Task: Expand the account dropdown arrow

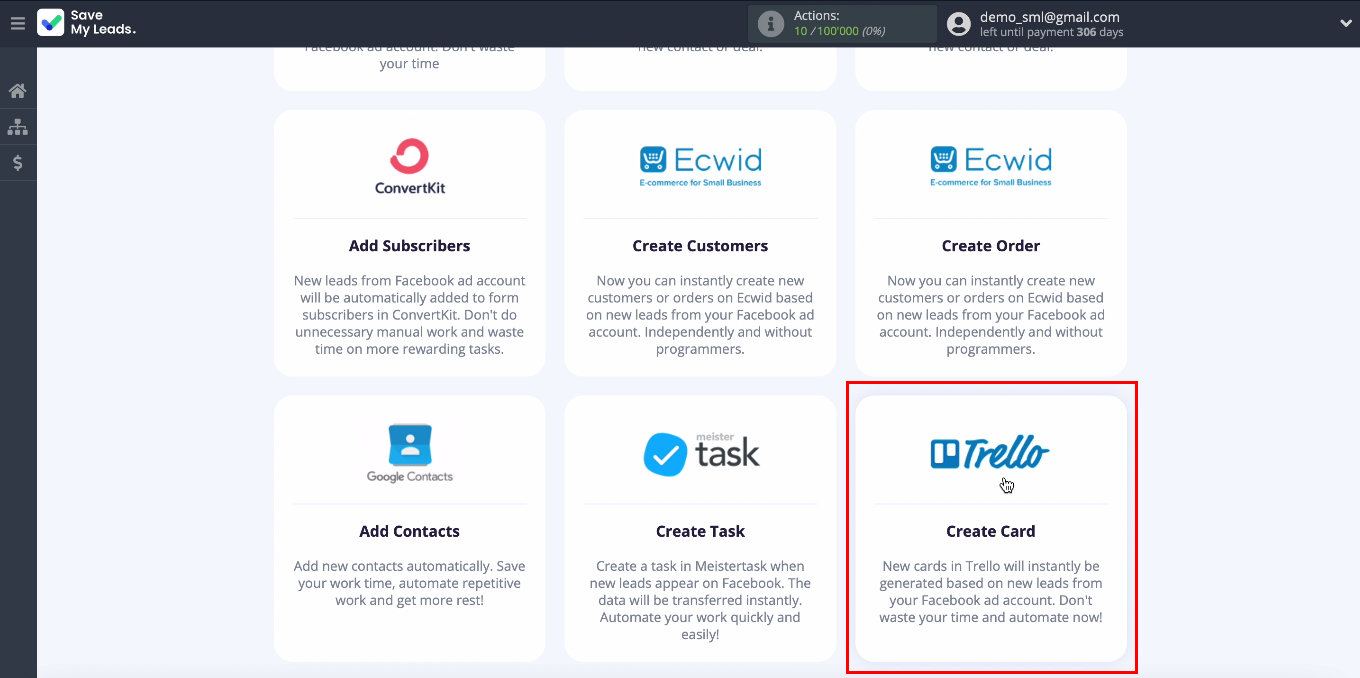Action: point(1346,24)
